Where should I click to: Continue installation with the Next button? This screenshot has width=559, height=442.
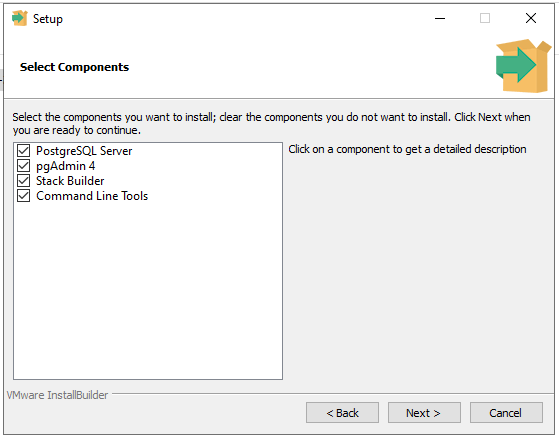coord(424,413)
